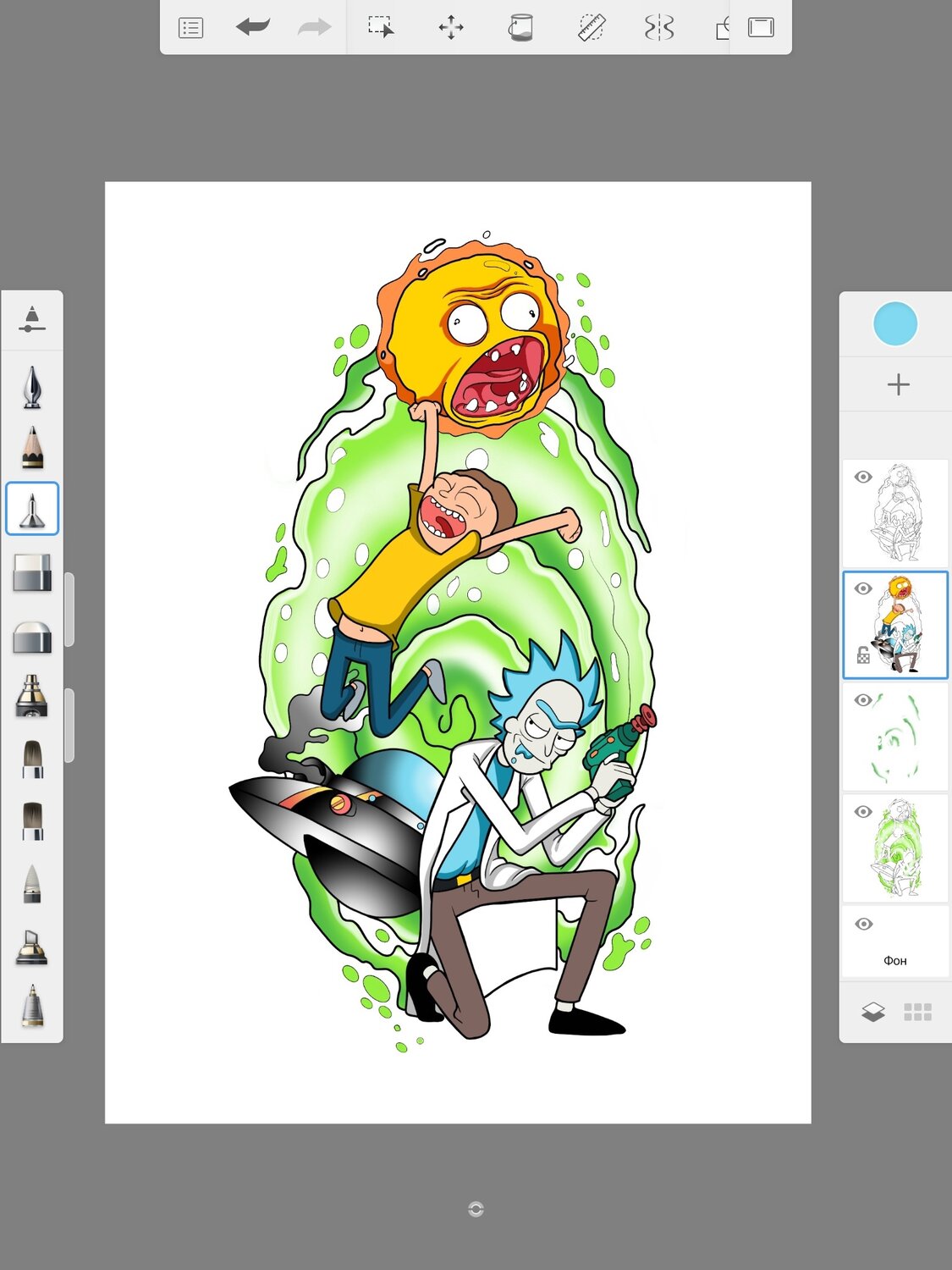
Task: Open the layer stack icon at panel bottom
Action: pyautogui.click(x=873, y=1012)
